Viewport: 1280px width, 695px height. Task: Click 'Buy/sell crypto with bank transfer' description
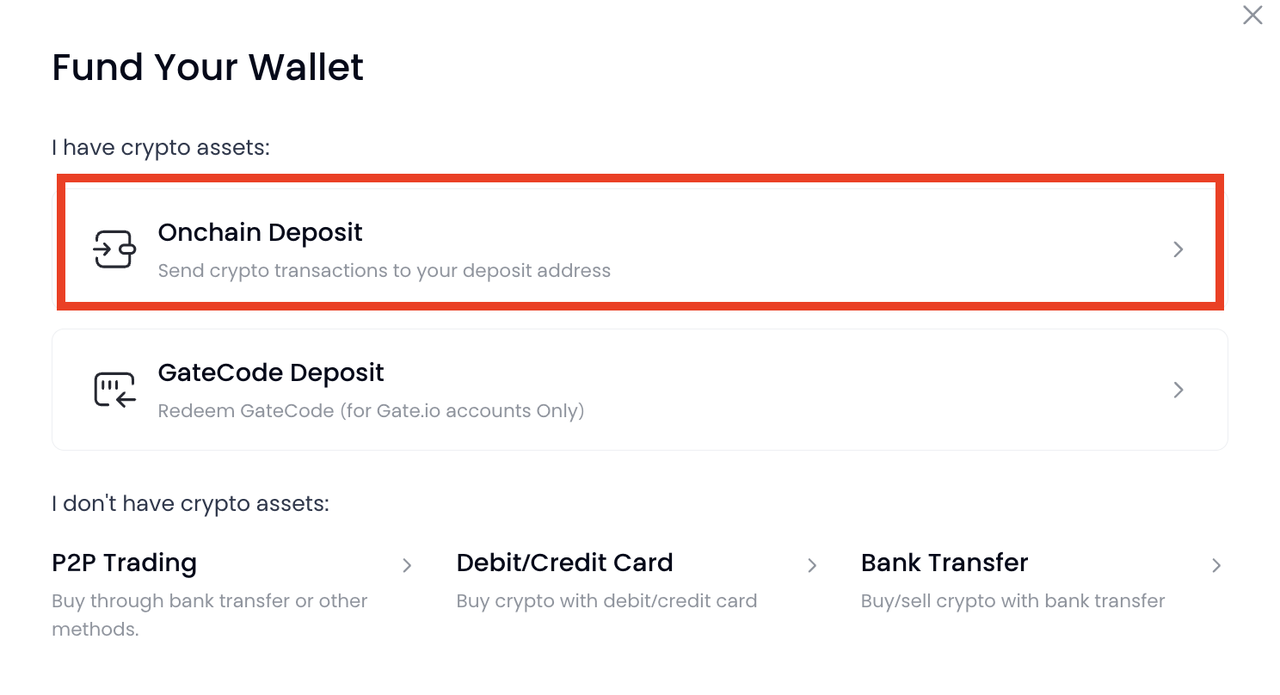tap(1012, 601)
